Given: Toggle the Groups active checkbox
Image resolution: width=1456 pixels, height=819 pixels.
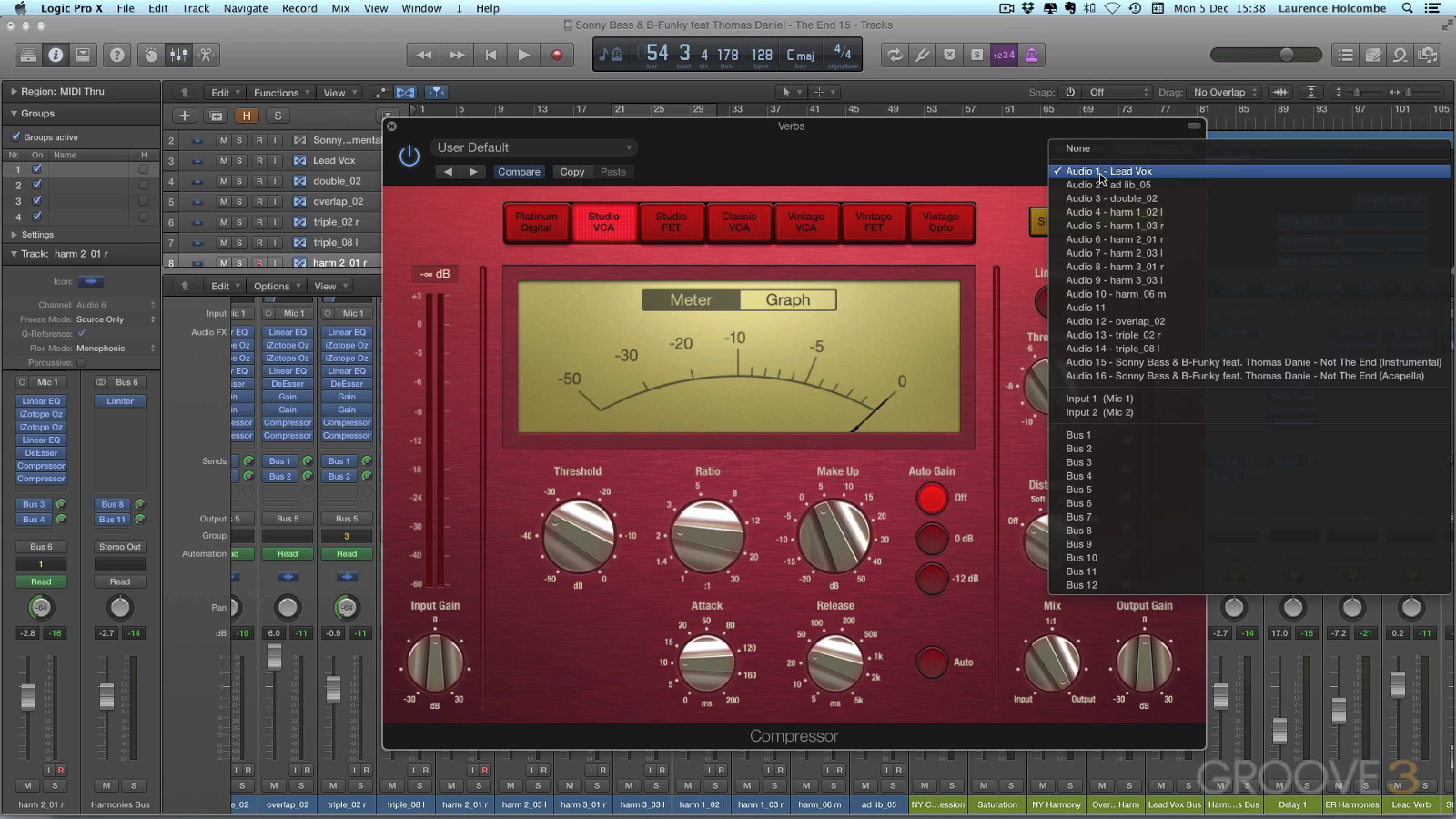Looking at the screenshot, I should (x=15, y=136).
